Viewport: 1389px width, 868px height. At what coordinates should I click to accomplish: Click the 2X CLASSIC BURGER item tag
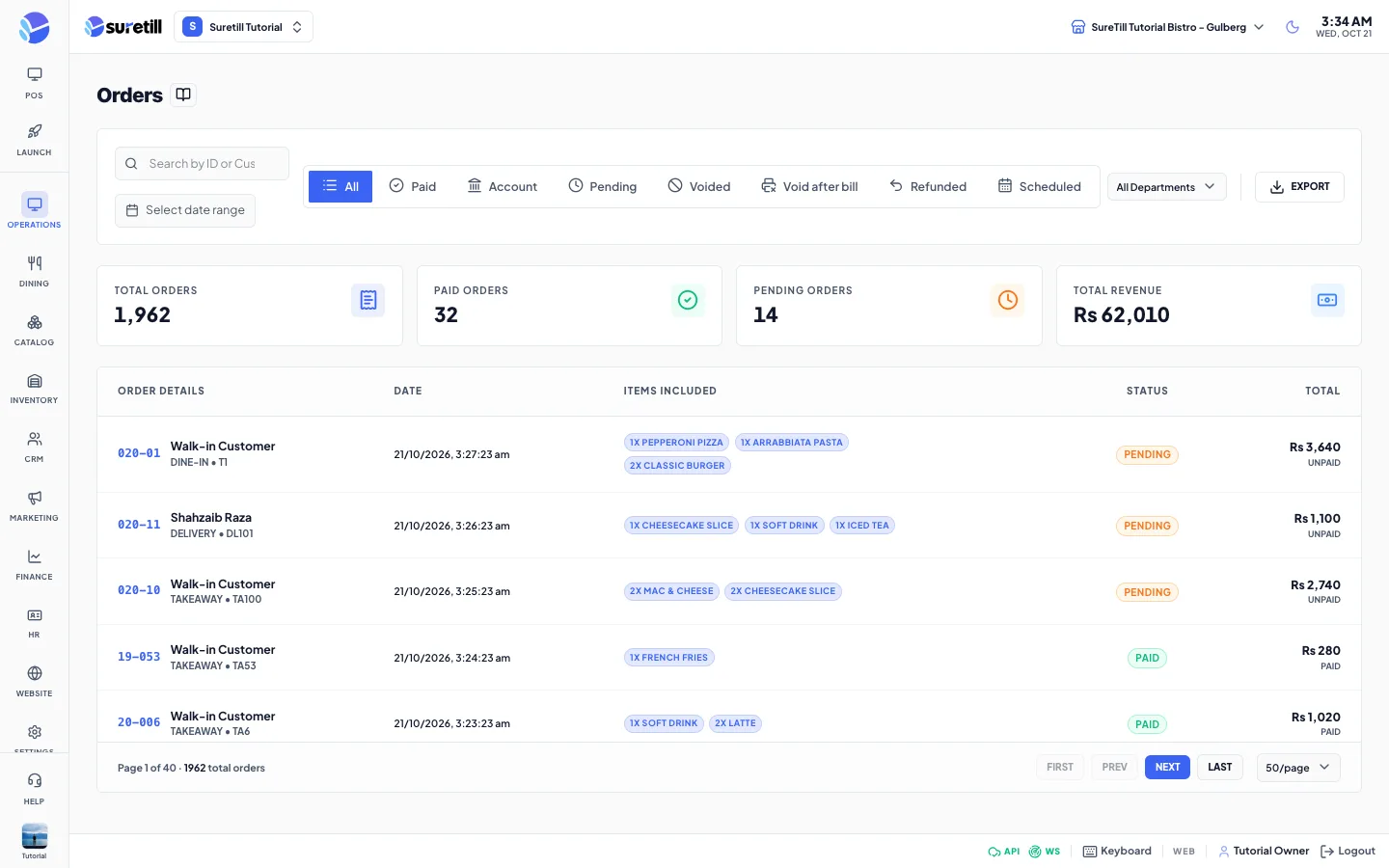(x=677, y=466)
